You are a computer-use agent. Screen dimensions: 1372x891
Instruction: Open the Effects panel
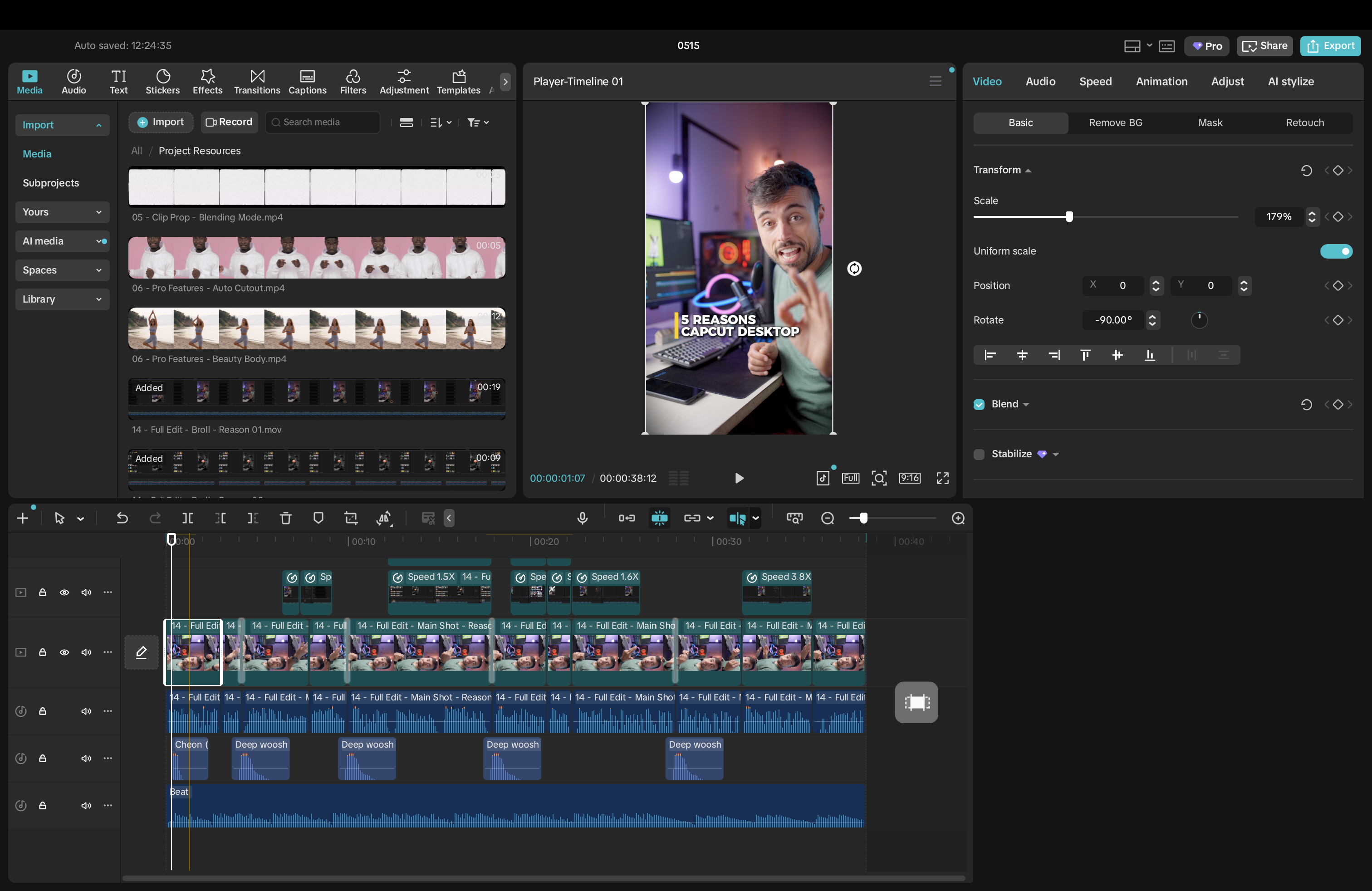tap(207, 81)
